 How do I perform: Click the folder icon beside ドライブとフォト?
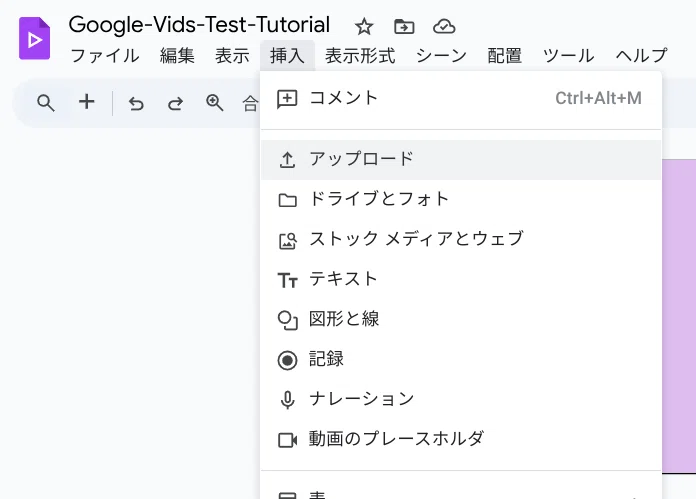click(x=287, y=200)
